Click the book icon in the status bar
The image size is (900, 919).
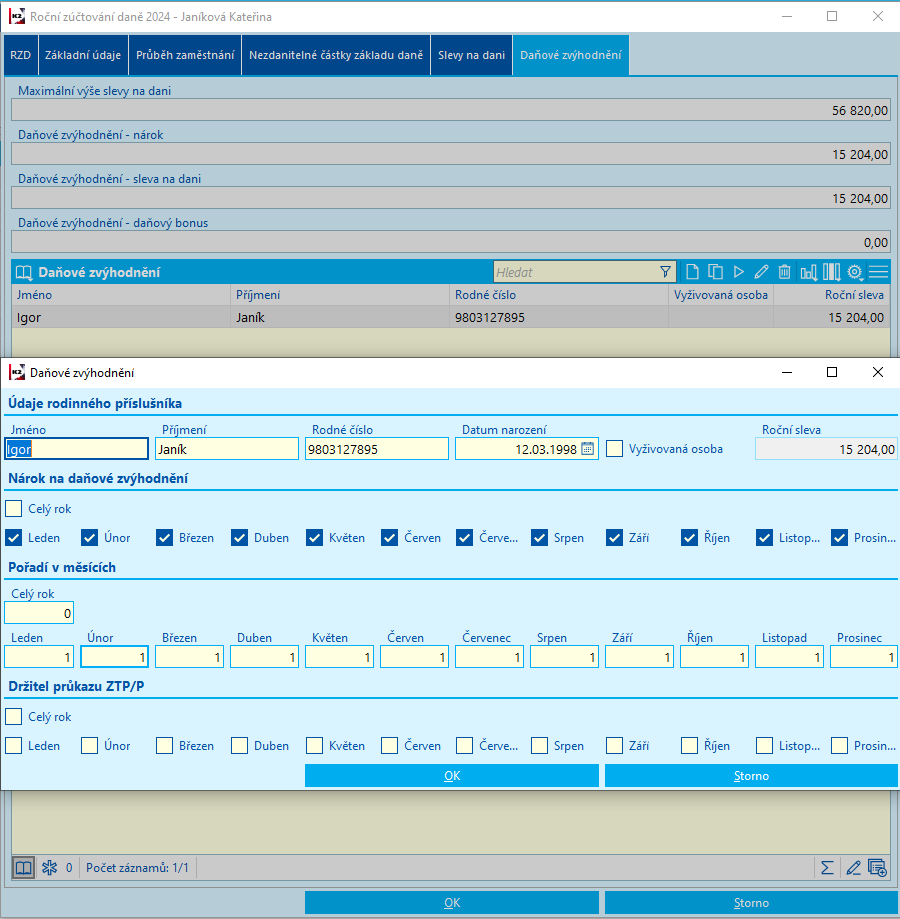[23, 867]
